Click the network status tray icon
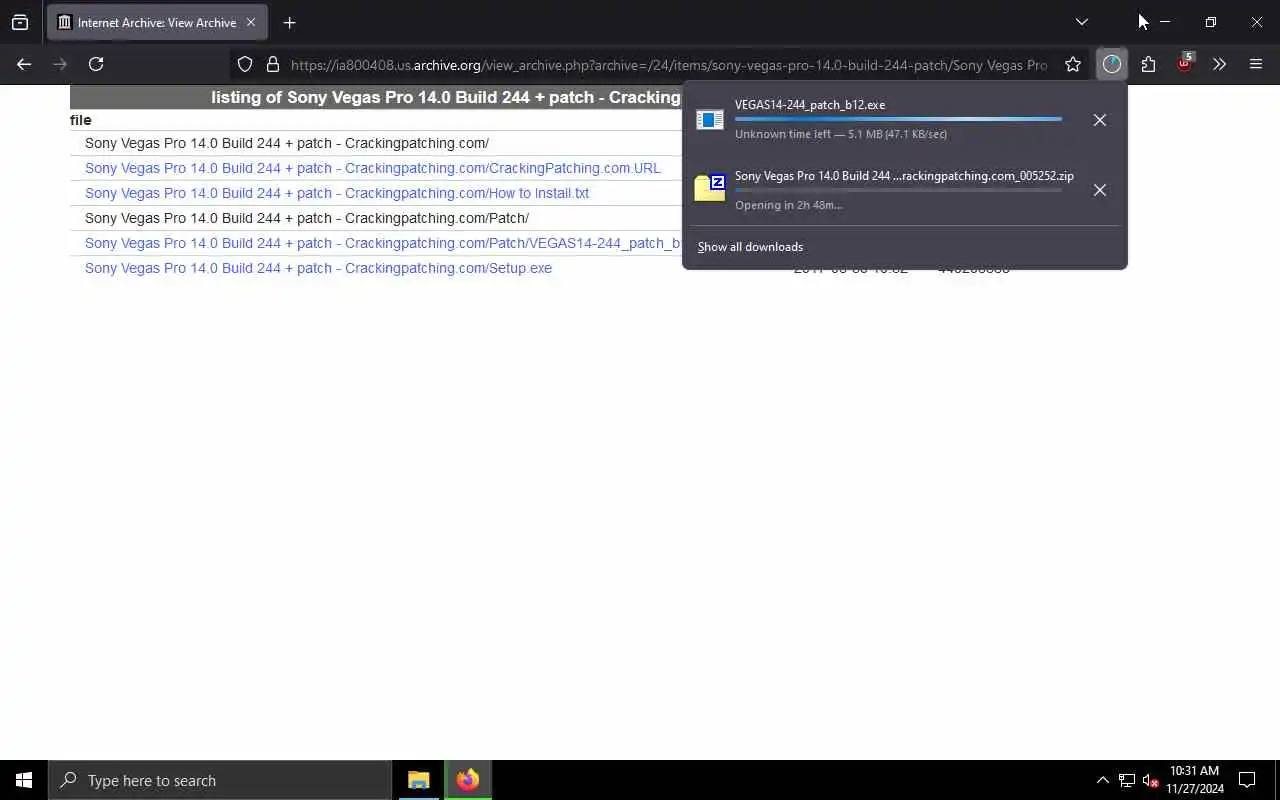 coord(1127,780)
